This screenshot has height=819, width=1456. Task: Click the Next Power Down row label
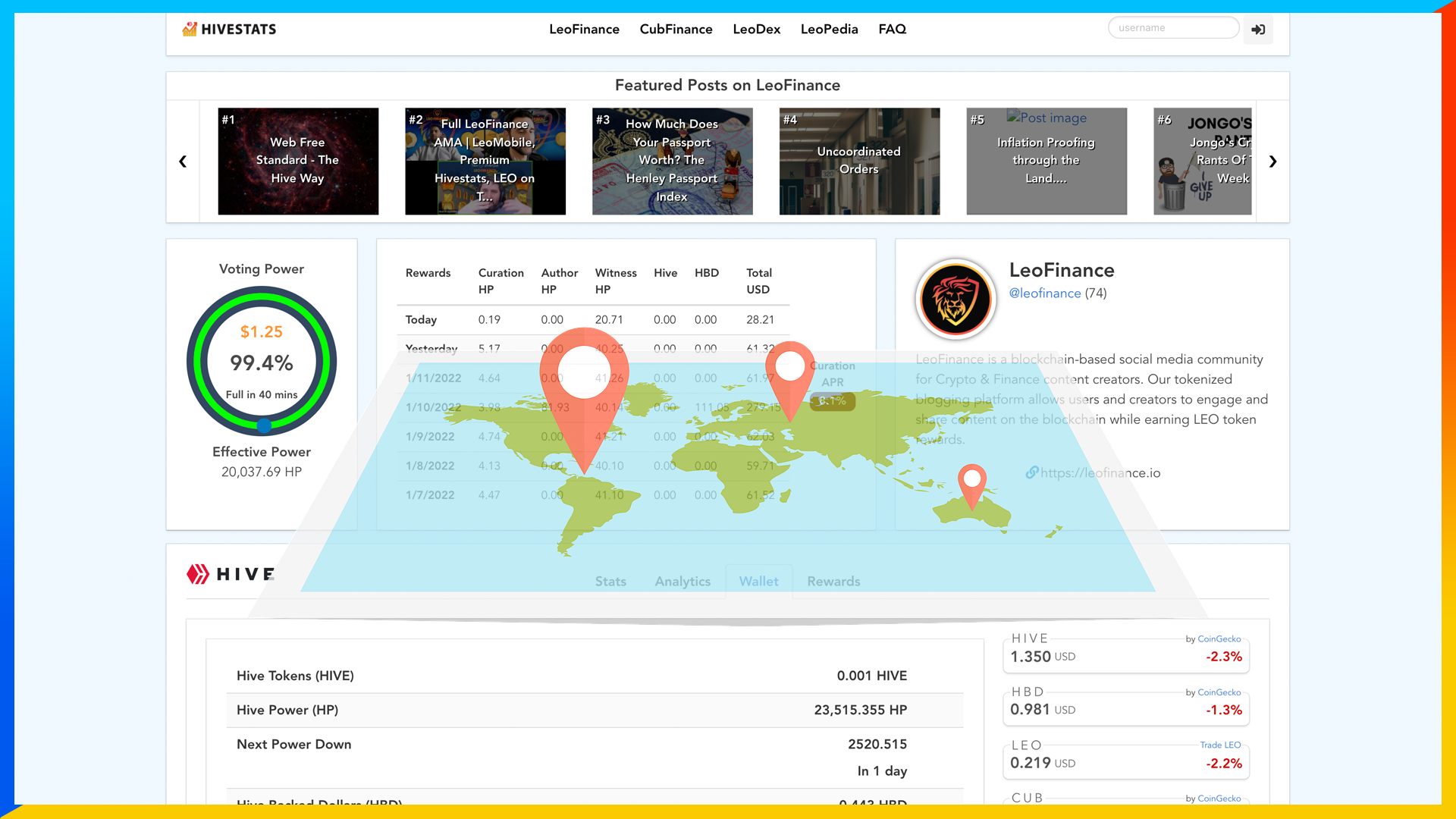pyautogui.click(x=293, y=744)
